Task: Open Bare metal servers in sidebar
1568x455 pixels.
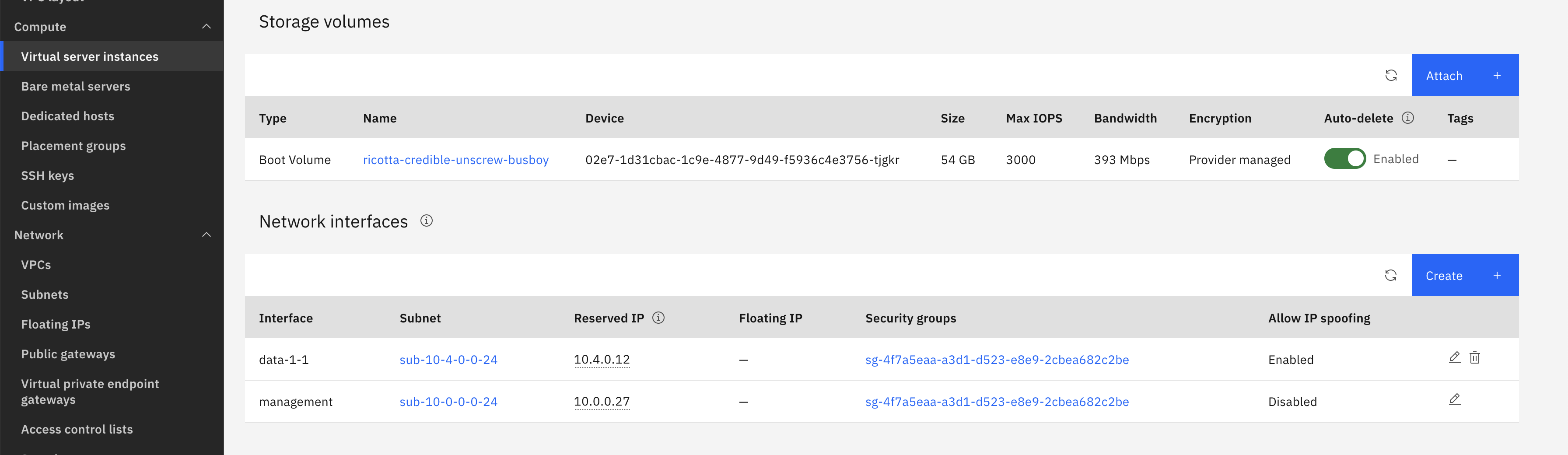Action: point(76,86)
